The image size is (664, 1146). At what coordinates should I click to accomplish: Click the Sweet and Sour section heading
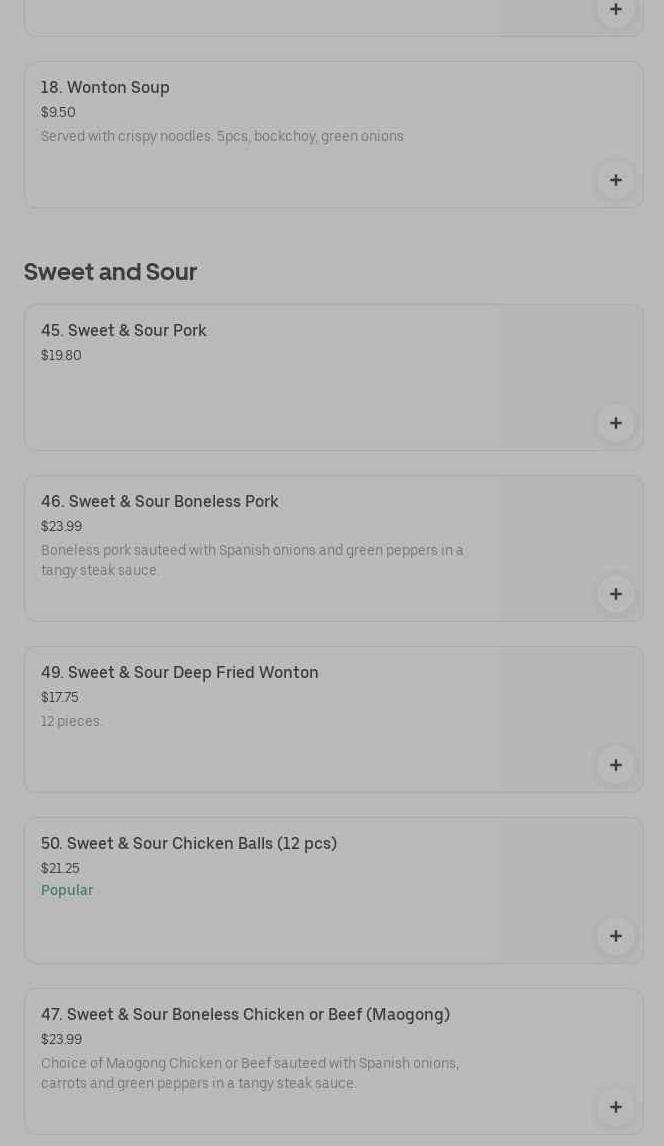coord(110,272)
